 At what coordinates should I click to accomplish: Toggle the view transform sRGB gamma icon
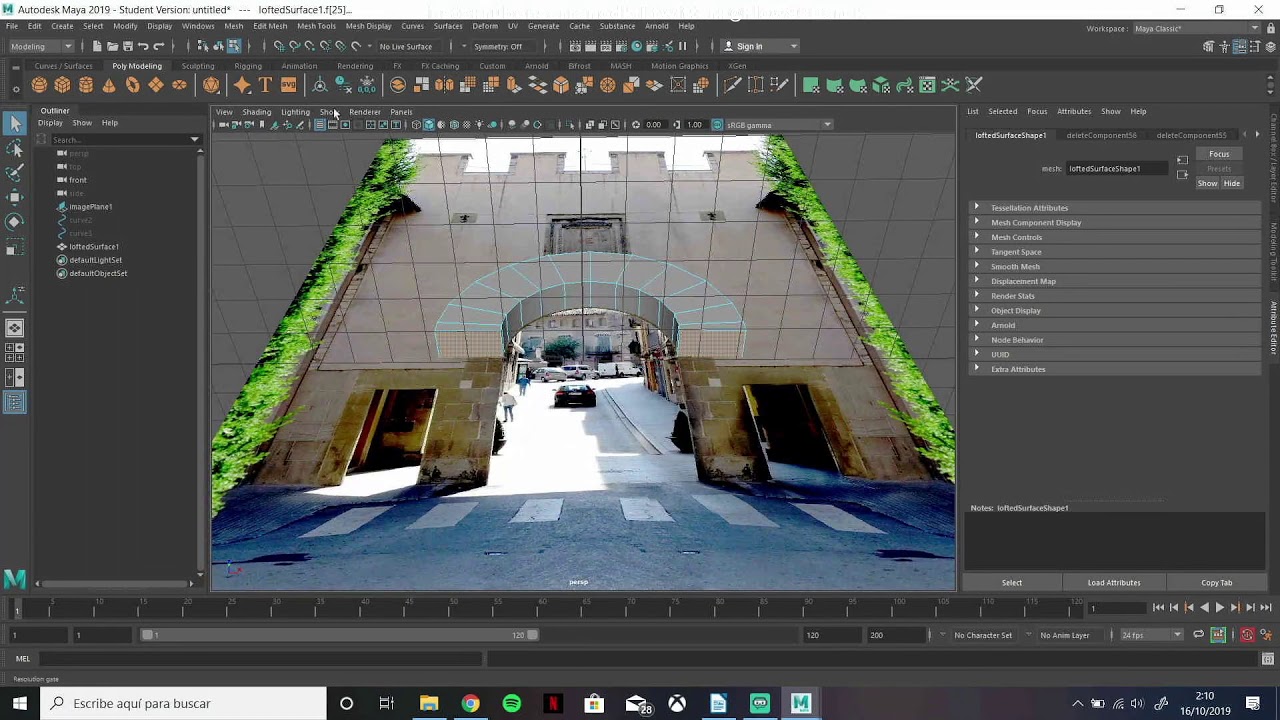(717, 125)
